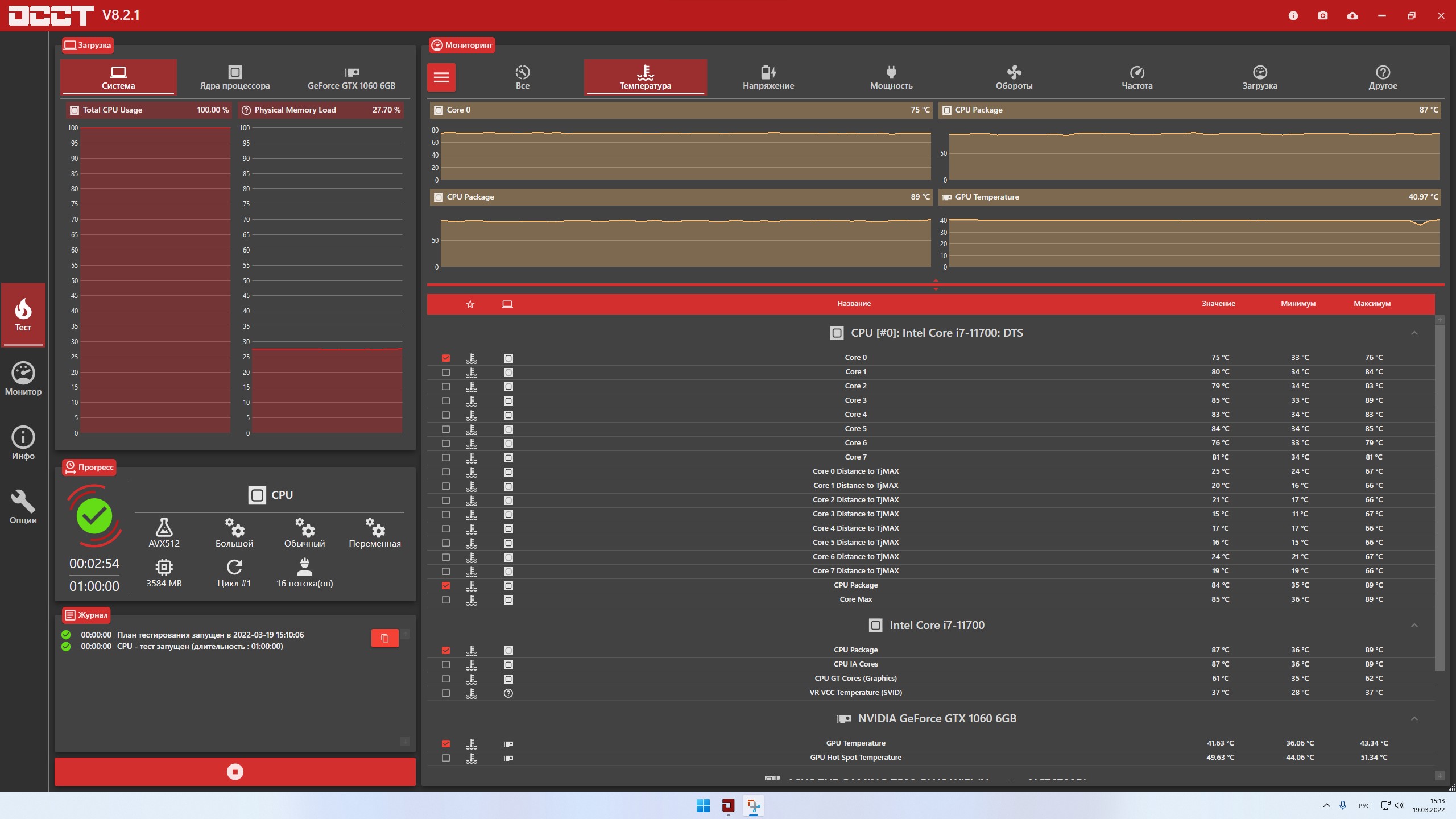Click the cloud download icon in title bar

1352,16
